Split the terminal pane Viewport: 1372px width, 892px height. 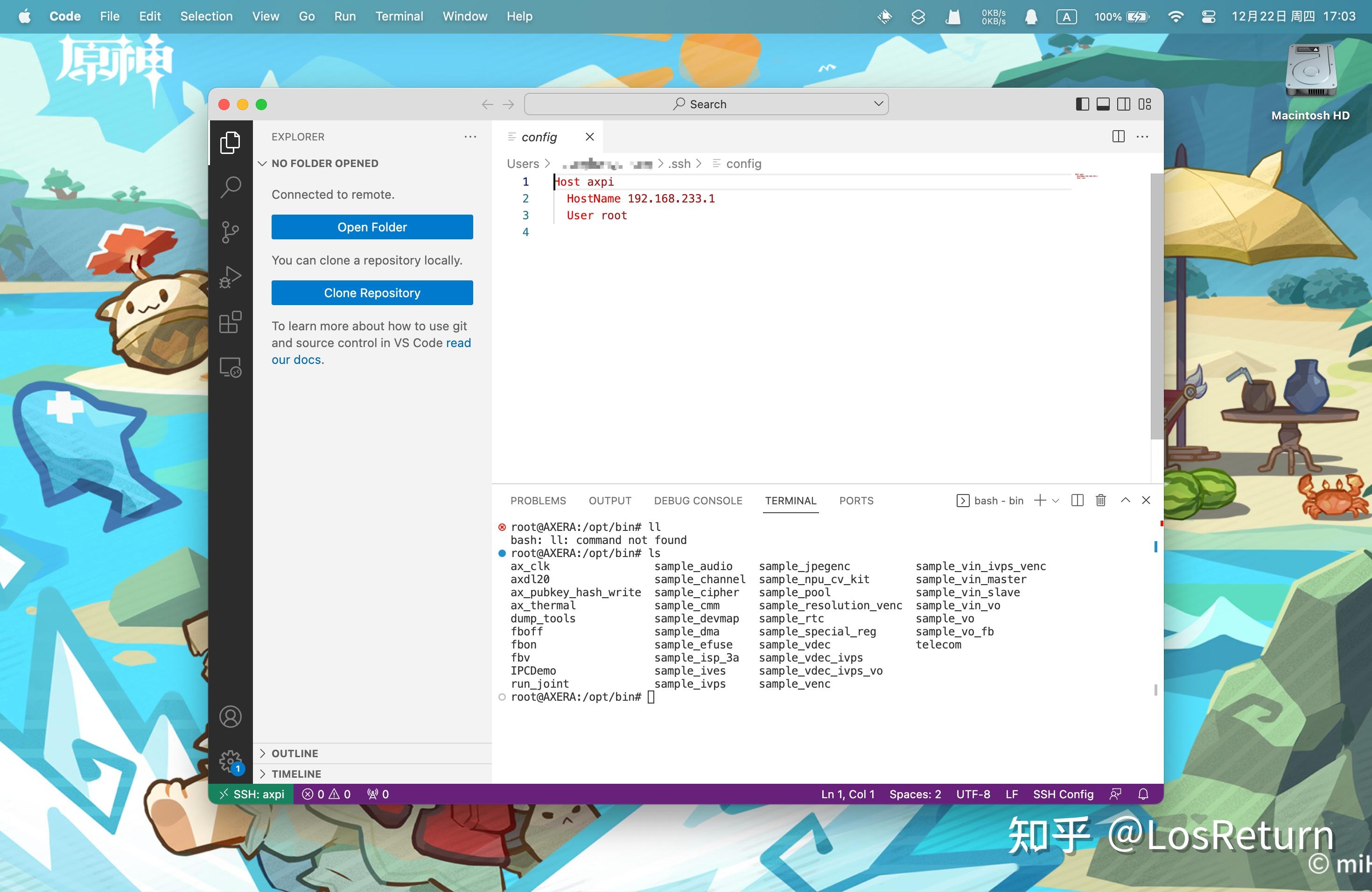[x=1077, y=500]
